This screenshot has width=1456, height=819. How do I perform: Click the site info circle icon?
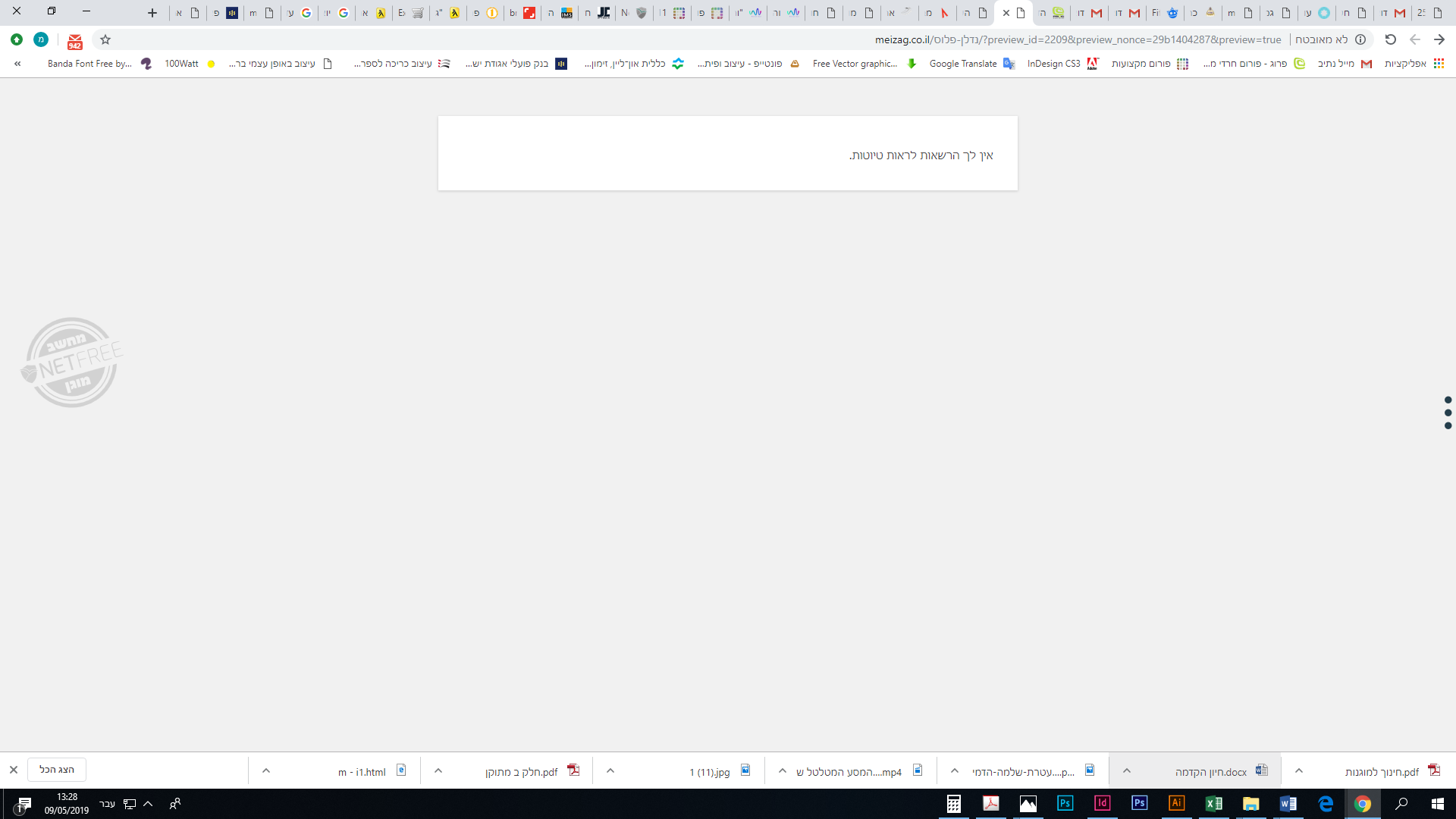pos(1360,39)
